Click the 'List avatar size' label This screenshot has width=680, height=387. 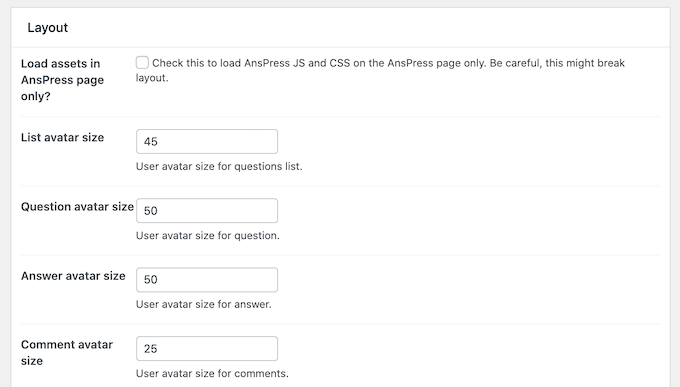click(x=62, y=138)
